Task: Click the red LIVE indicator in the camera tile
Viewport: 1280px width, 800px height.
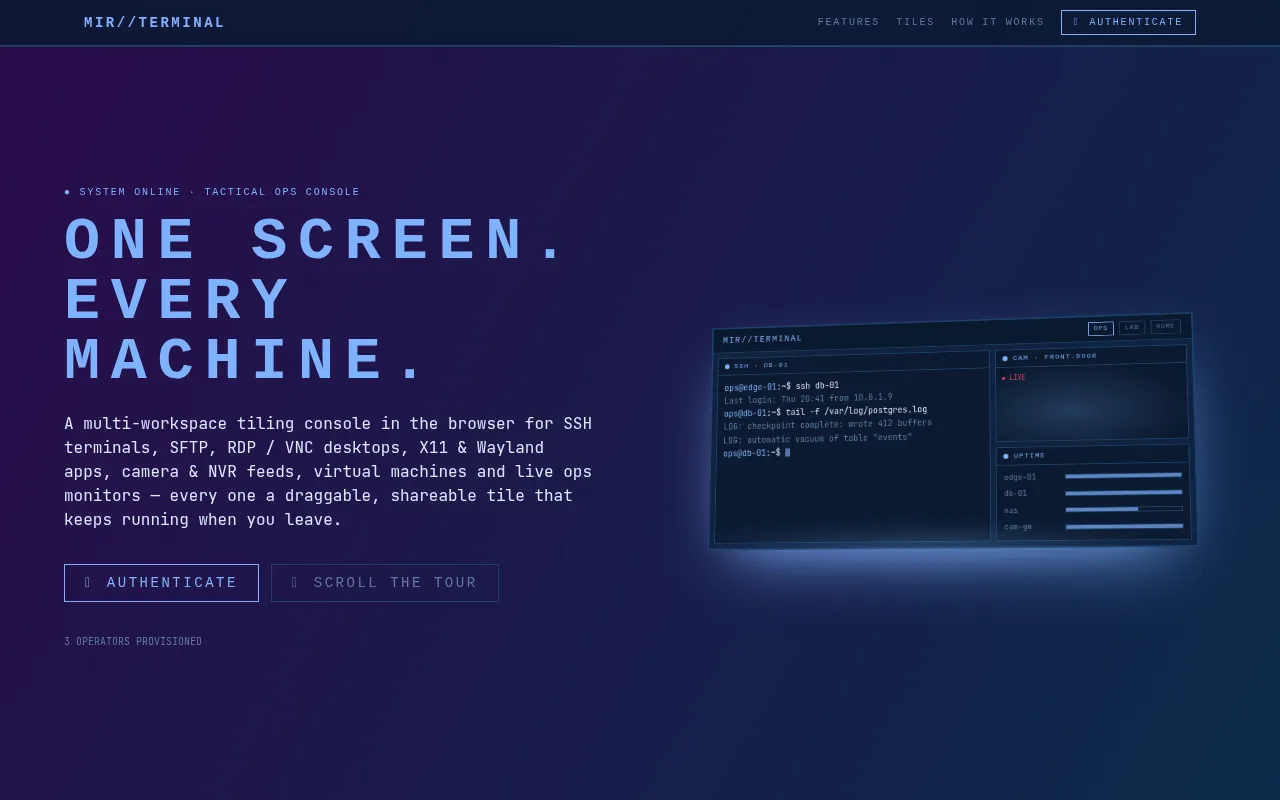Action: coord(1014,378)
